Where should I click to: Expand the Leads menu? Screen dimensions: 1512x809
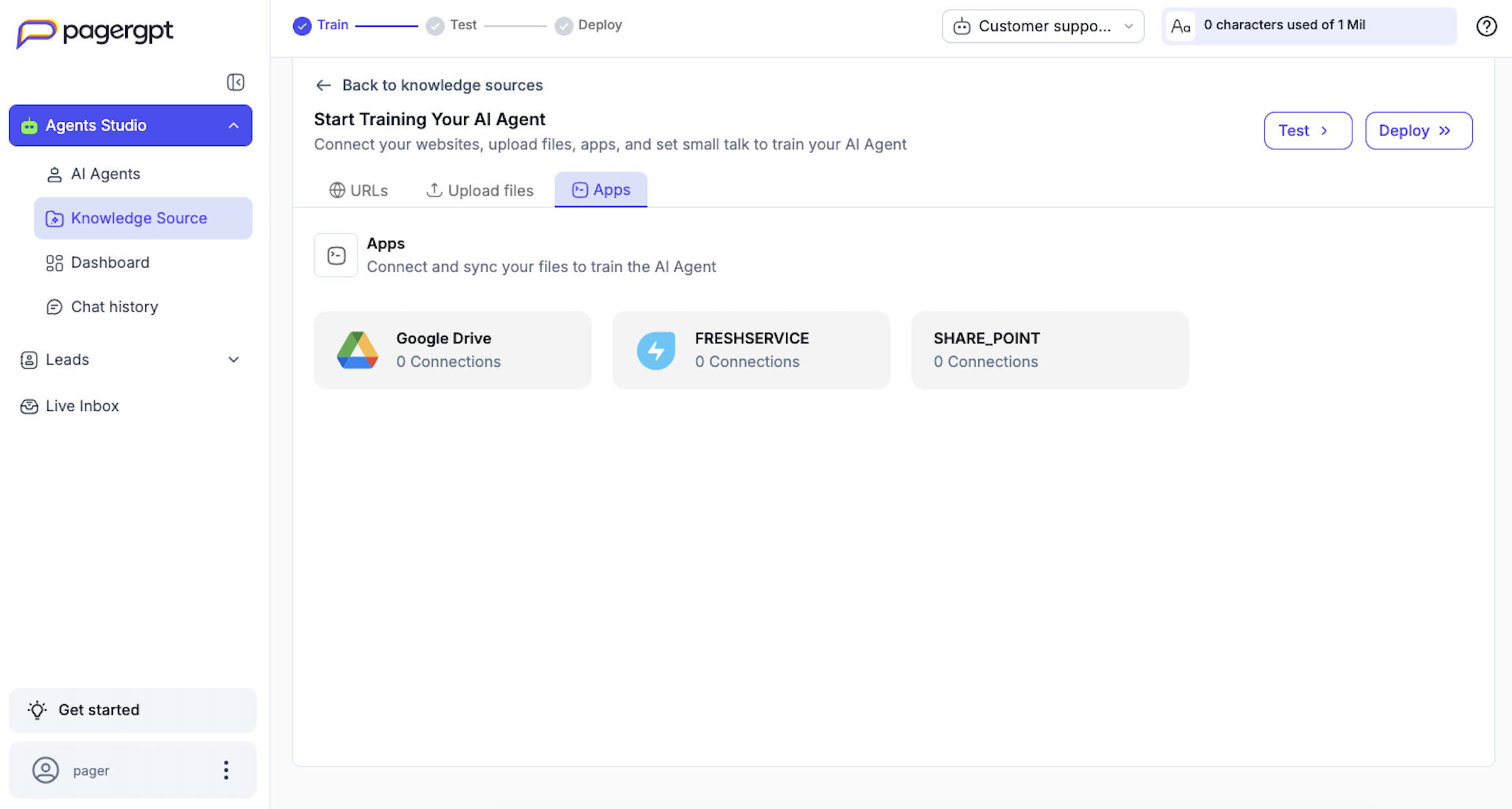[233, 360]
